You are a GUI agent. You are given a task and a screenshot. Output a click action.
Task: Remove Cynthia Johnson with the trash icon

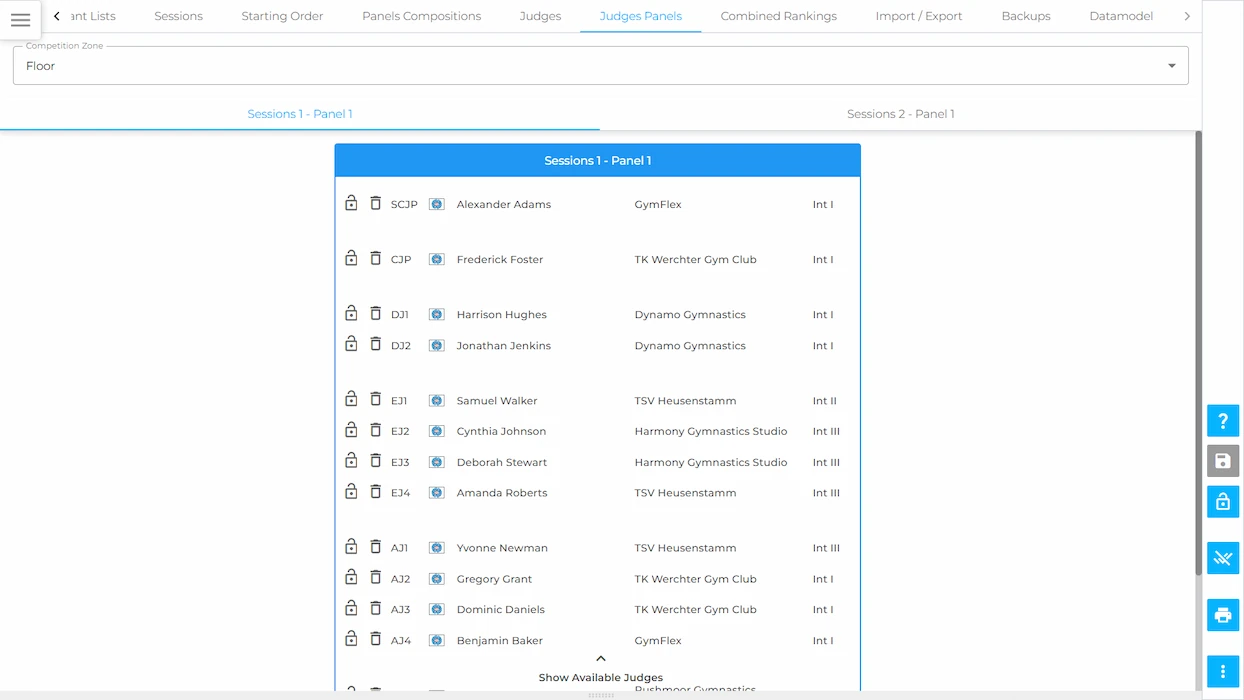pos(375,430)
